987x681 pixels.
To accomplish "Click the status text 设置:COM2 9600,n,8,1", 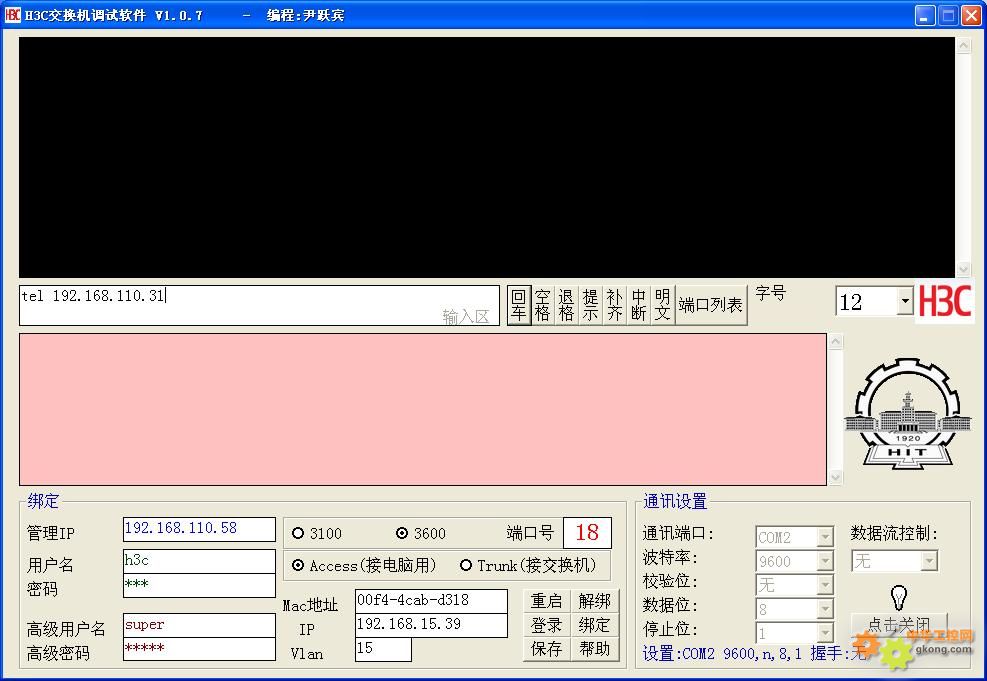I will 722,654.
